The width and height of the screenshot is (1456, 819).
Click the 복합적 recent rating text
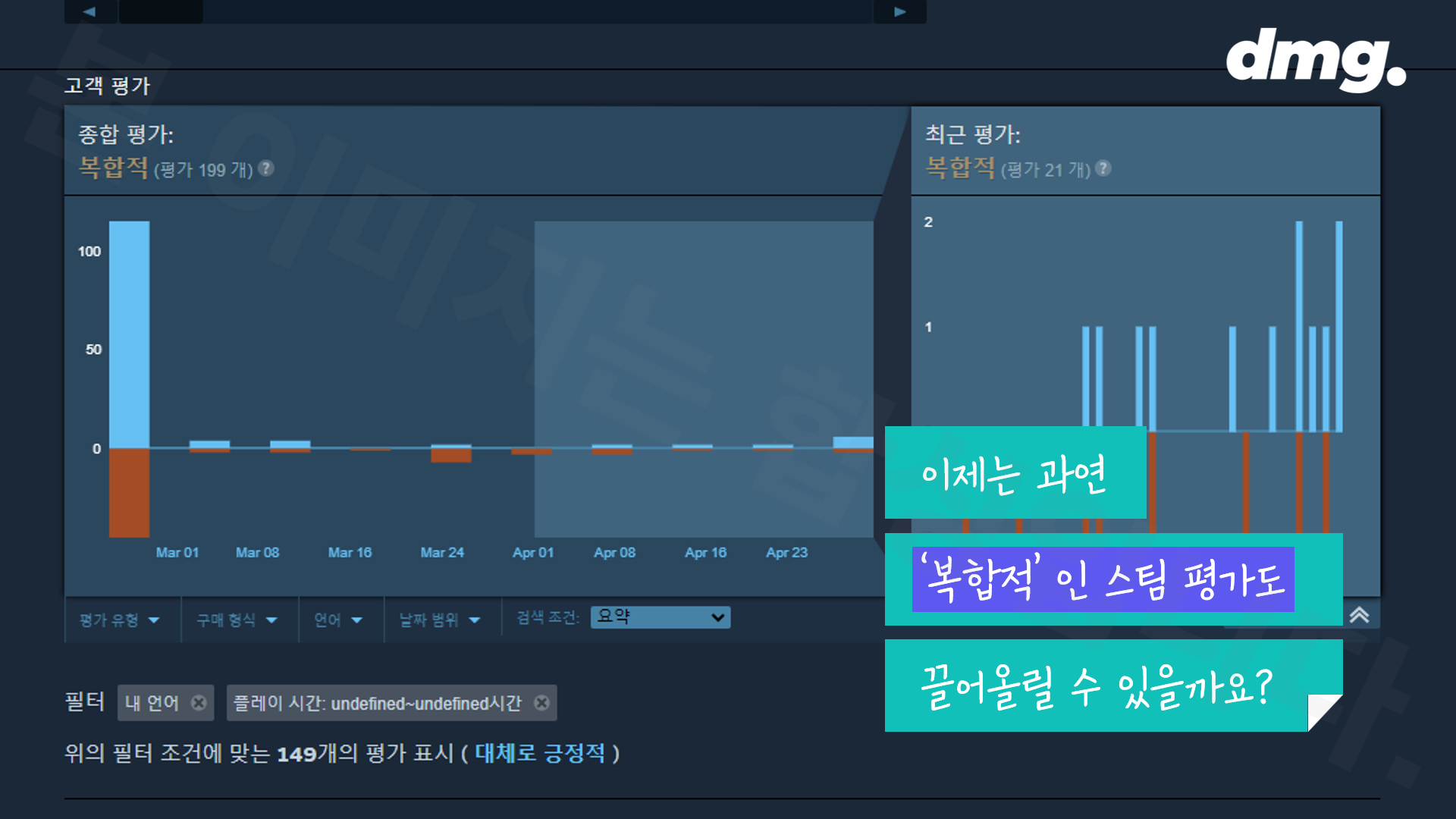click(x=960, y=168)
